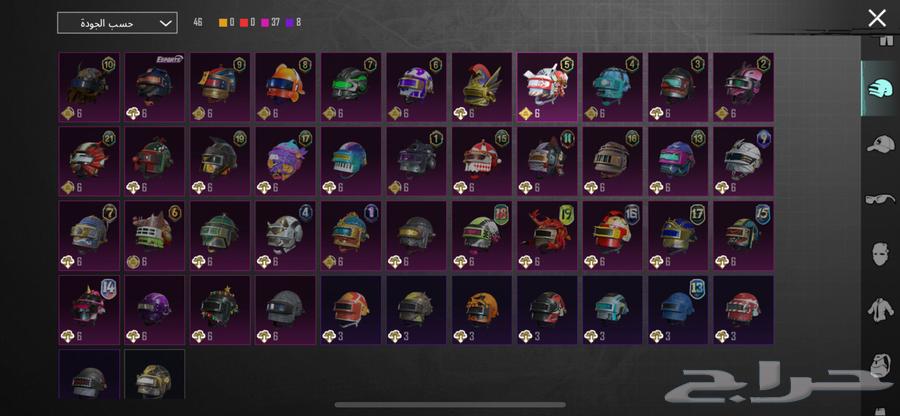Select the Christmas tree helmet
The height and width of the screenshot is (416, 900).
pos(220,310)
